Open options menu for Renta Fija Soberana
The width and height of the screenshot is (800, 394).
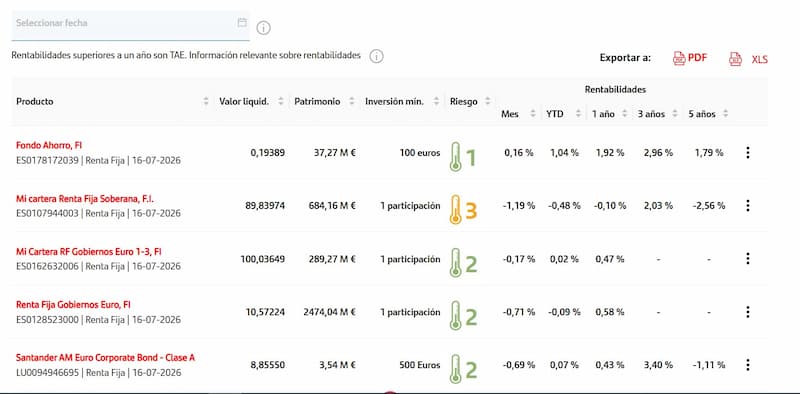tap(747, 206)
